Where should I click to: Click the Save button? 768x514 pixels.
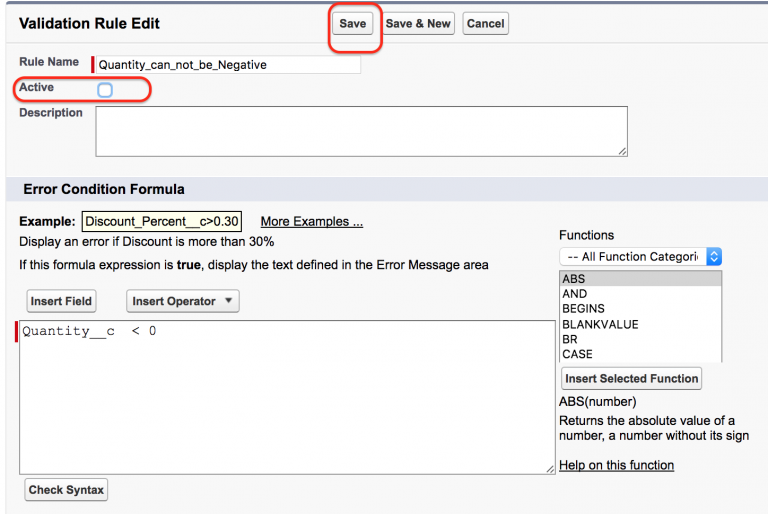[353, 24]
